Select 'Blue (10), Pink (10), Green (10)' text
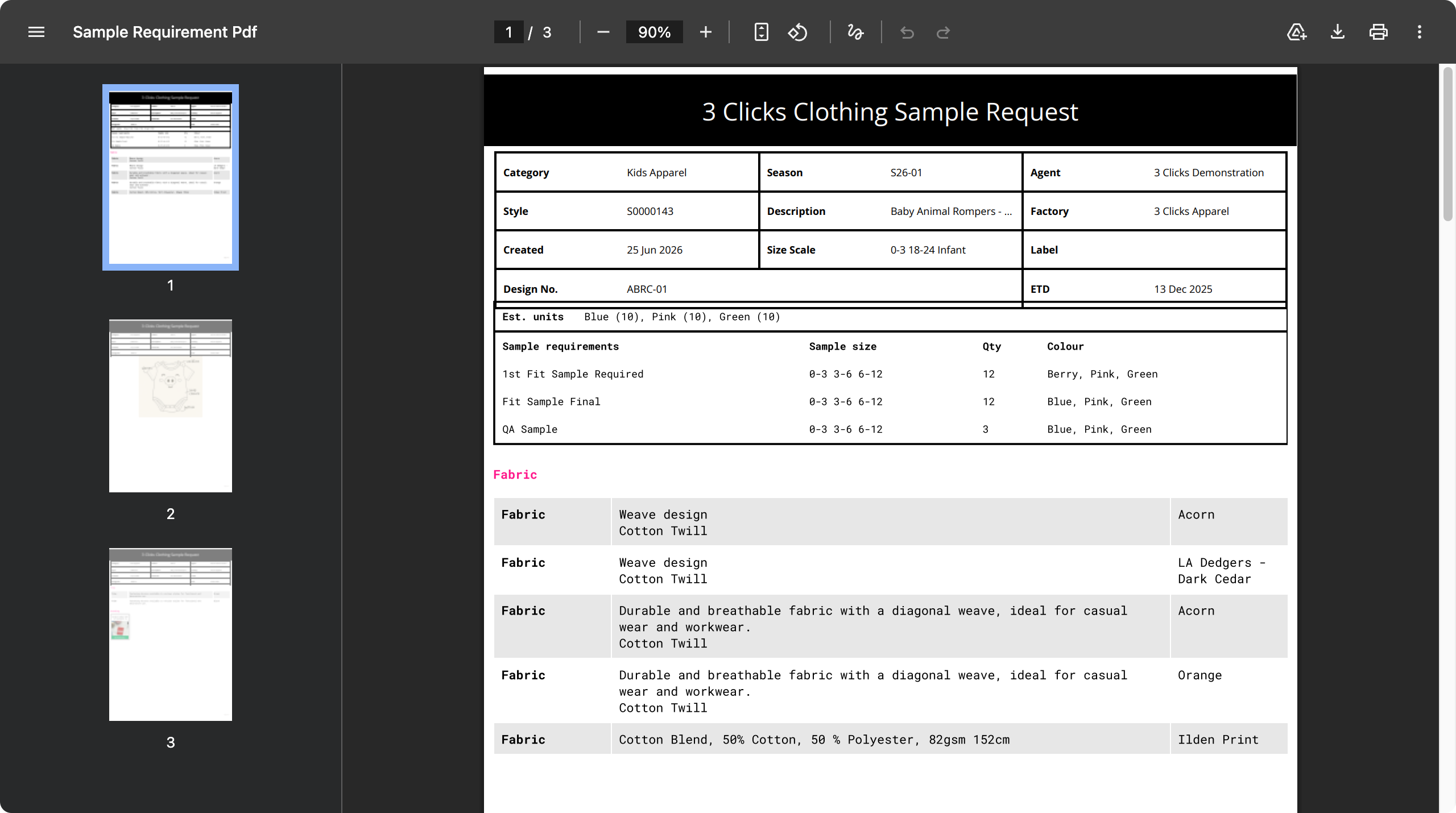 click(x=682, y=317)
